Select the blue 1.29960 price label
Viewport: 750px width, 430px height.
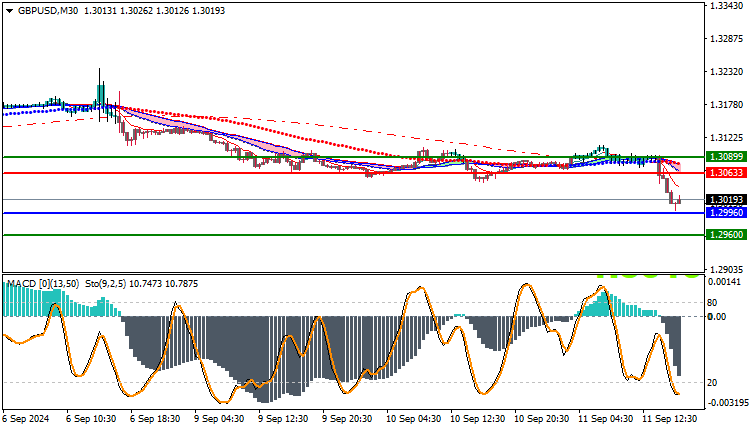(726, 213)
